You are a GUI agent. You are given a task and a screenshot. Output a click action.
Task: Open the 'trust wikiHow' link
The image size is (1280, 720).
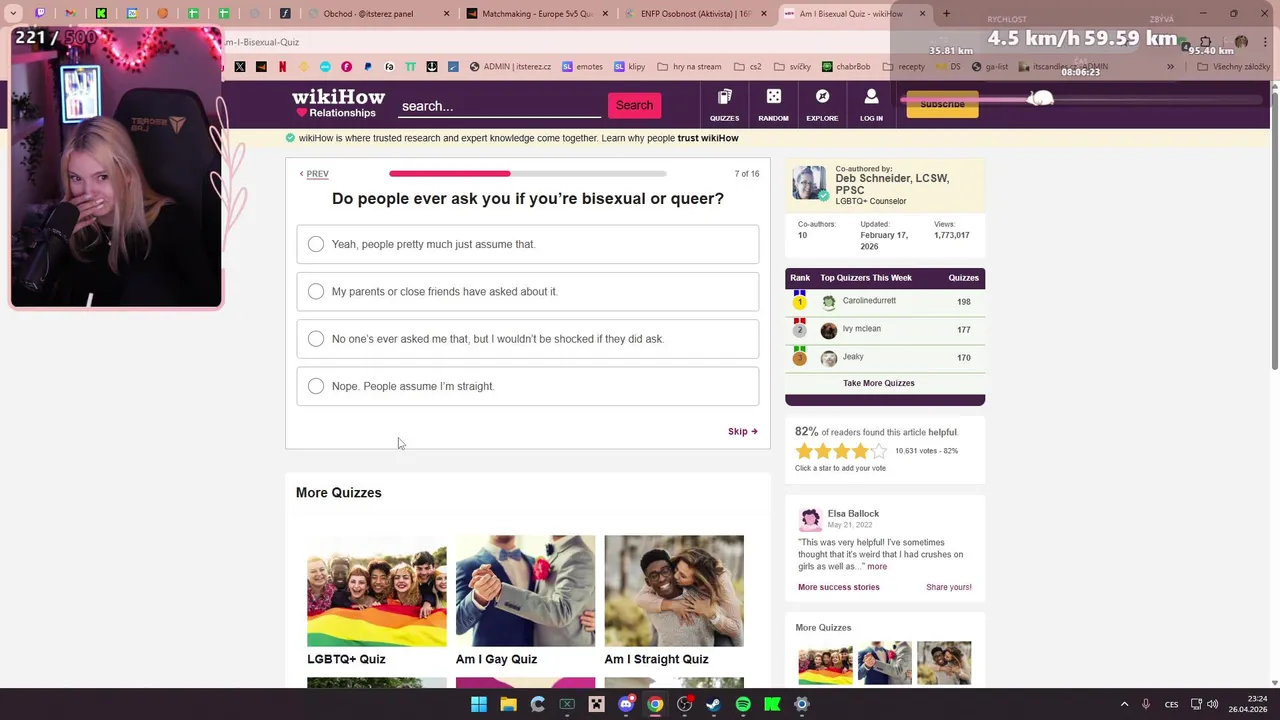coord(708,138)
